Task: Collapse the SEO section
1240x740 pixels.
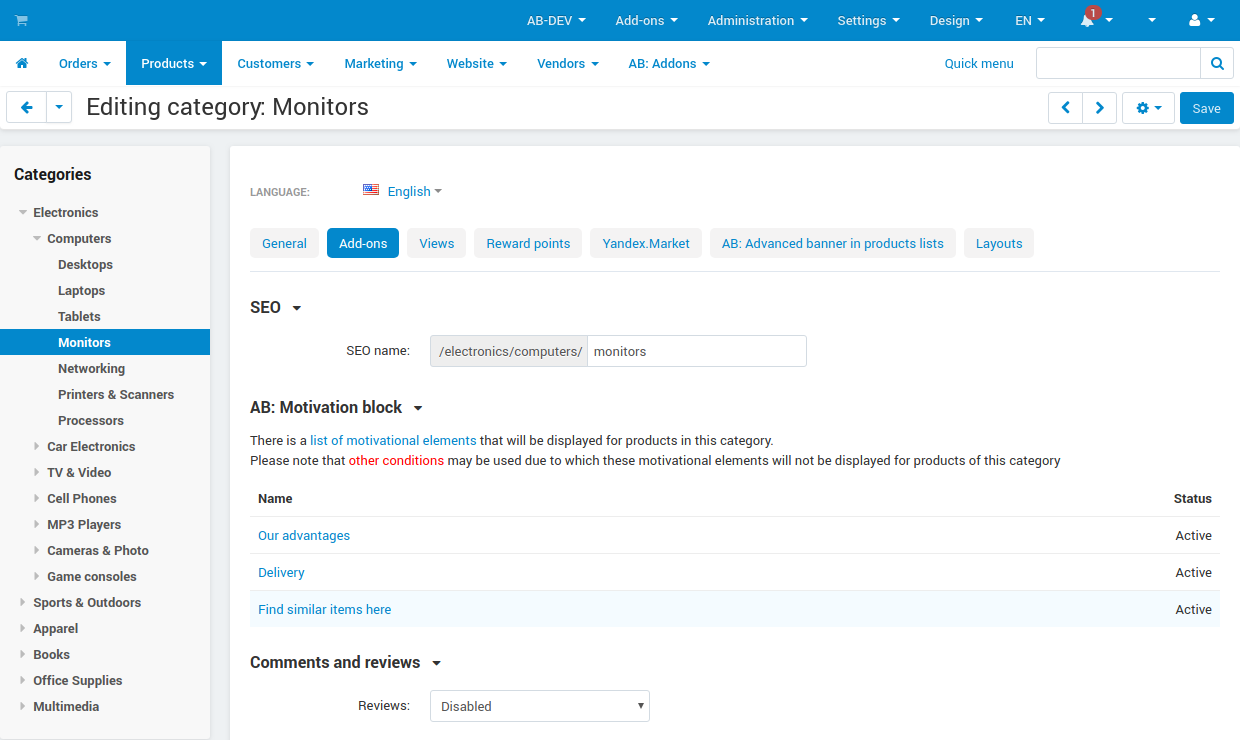Action: pos(294,308)
